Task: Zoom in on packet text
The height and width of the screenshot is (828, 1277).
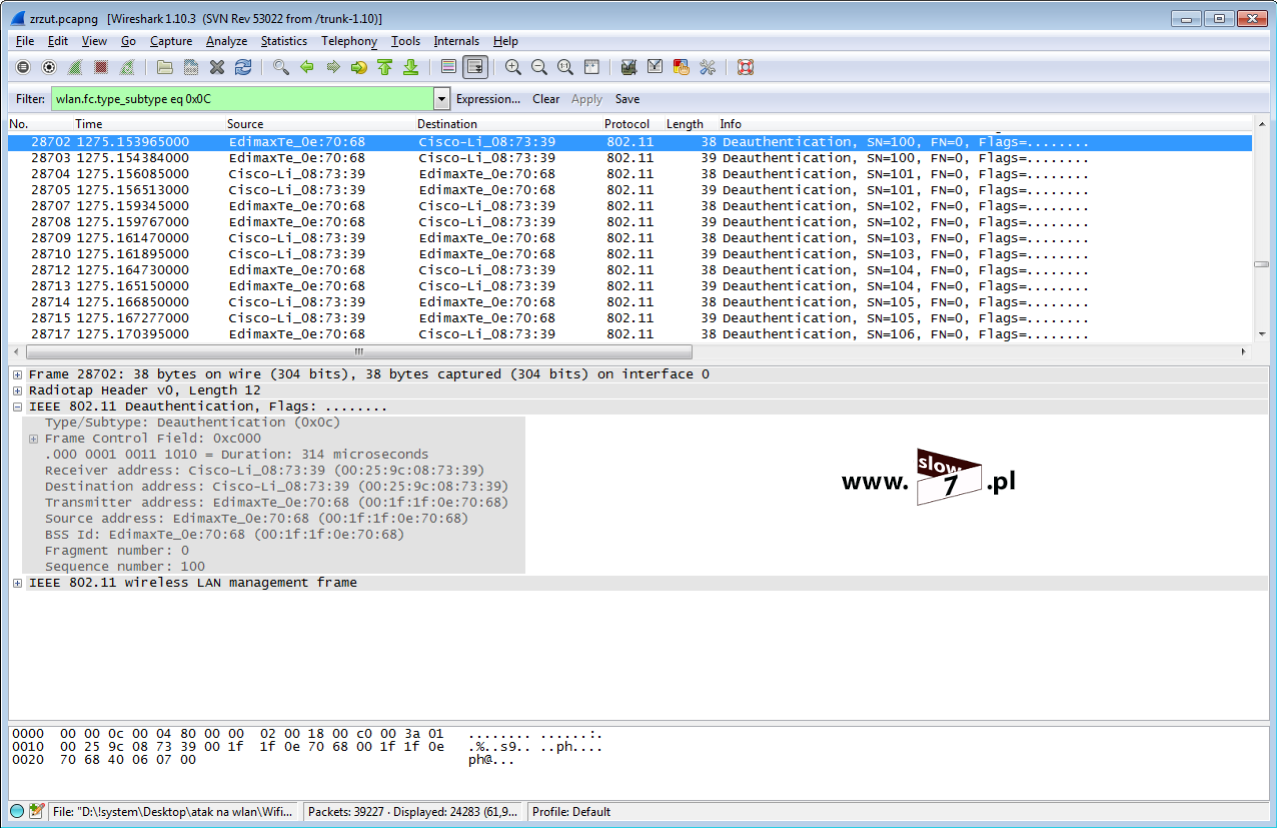Action: click(x=513, y=67)
